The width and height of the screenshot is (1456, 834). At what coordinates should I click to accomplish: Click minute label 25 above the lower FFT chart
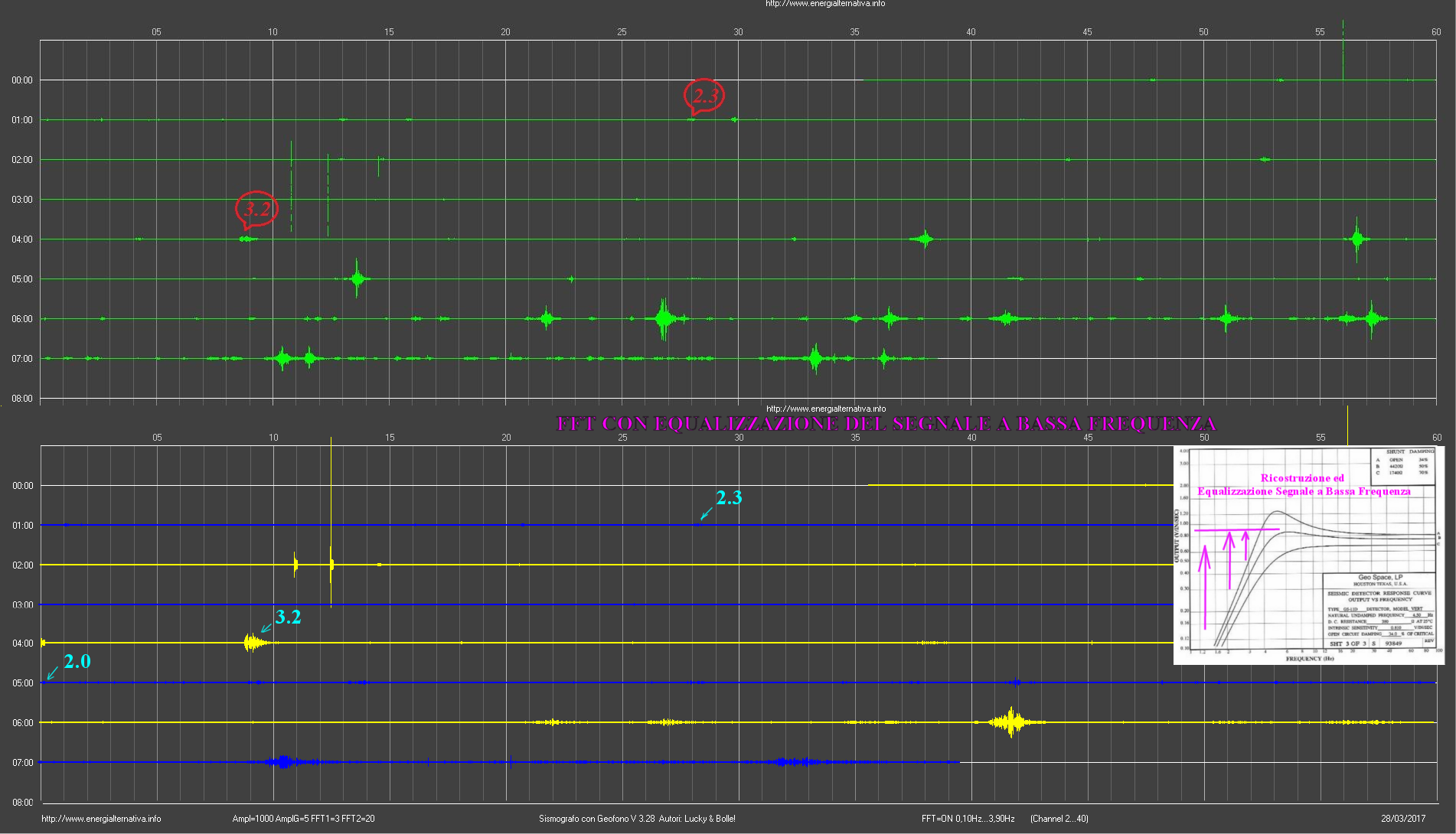point(622,438)
